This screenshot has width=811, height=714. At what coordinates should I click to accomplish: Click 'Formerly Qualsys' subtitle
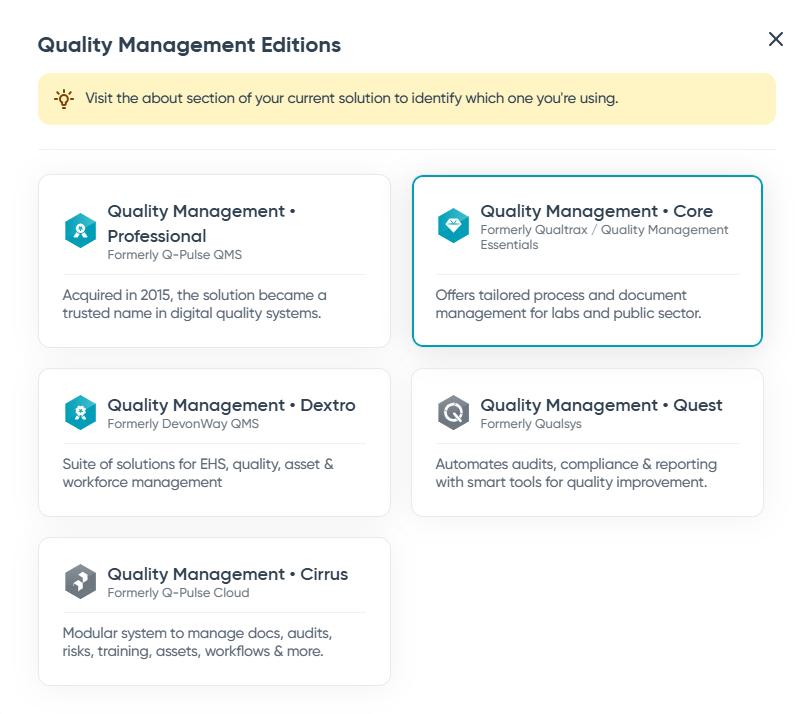click(x=530, y=424)
